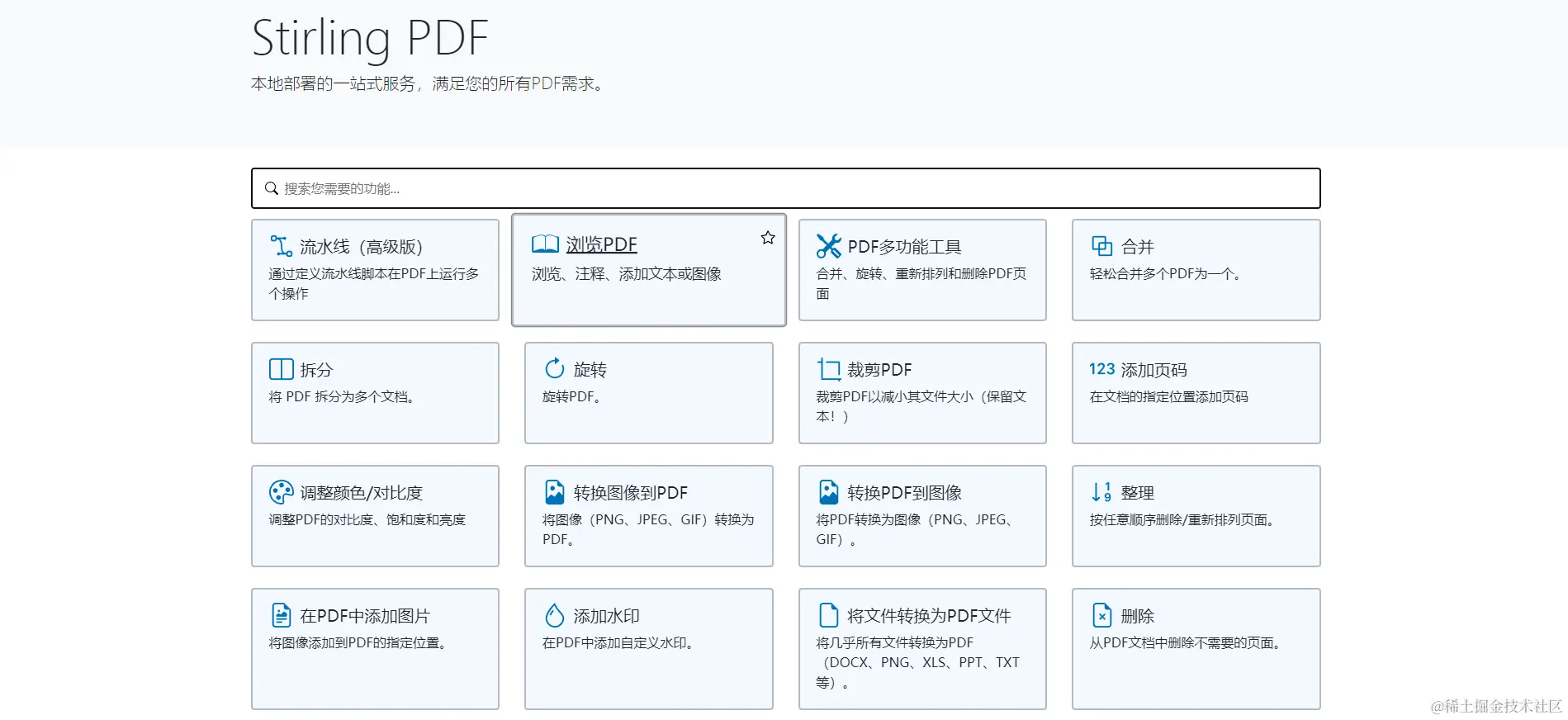Image resolution: width=1568 pixels, height=720 pixels.
Task: Click description 从PDF文档中删除不需要的页面。
Action: [x=1185, y=642]
